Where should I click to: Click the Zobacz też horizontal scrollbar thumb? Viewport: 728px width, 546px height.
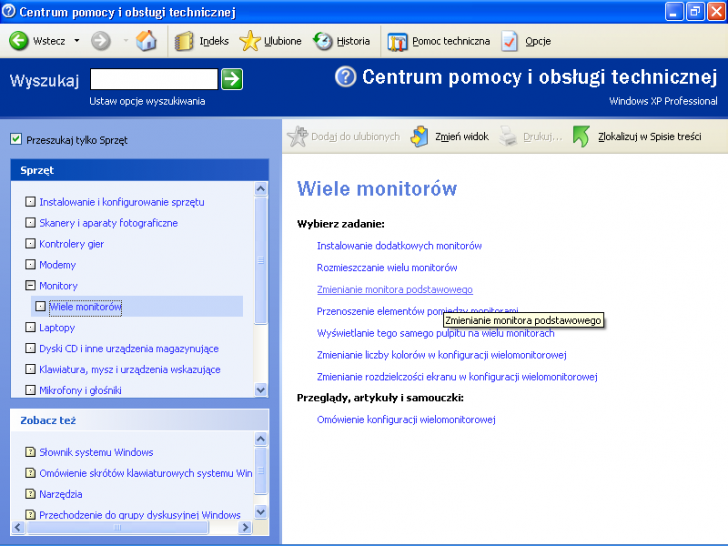pyautogui.click(x=118, y=527)
